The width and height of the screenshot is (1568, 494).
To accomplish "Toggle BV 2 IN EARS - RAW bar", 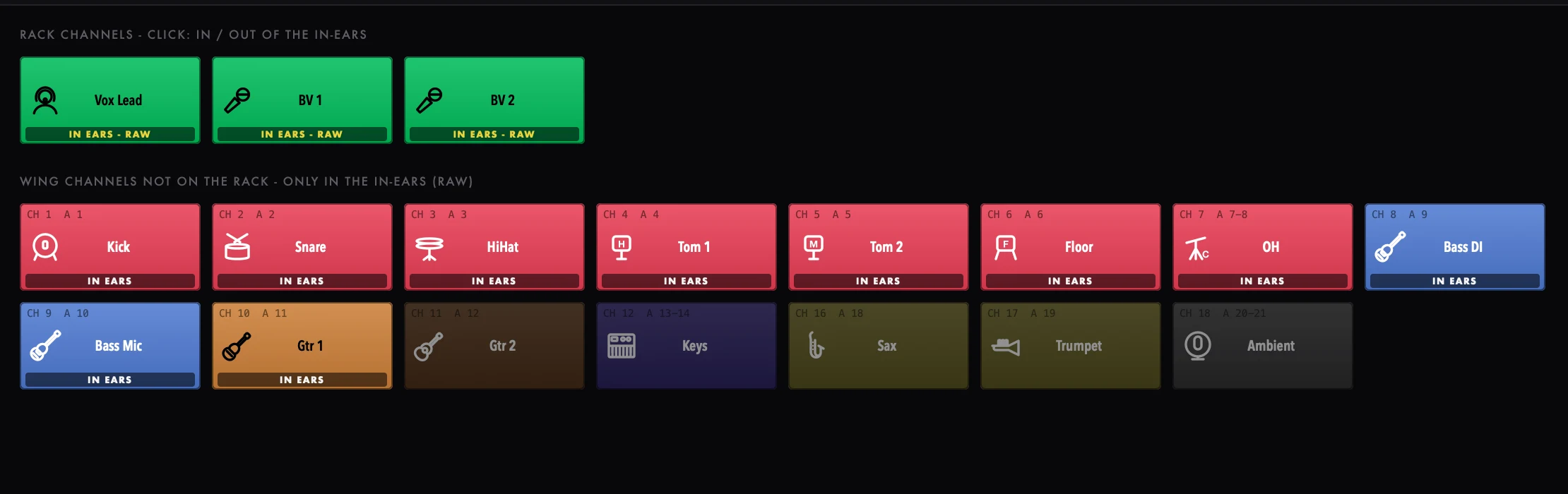I will pos(494,134).
